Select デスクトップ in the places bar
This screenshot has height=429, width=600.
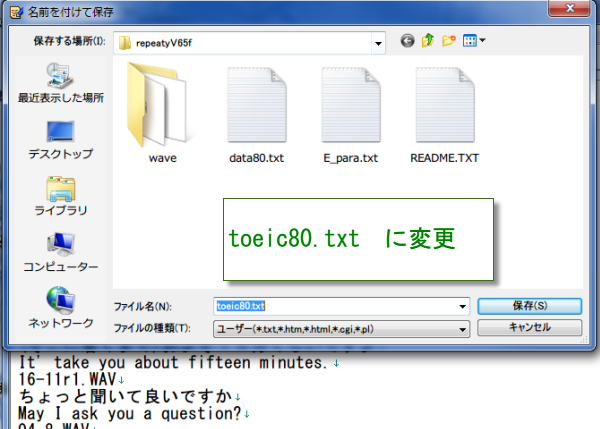pyautogui.click(x=60, y=139)
